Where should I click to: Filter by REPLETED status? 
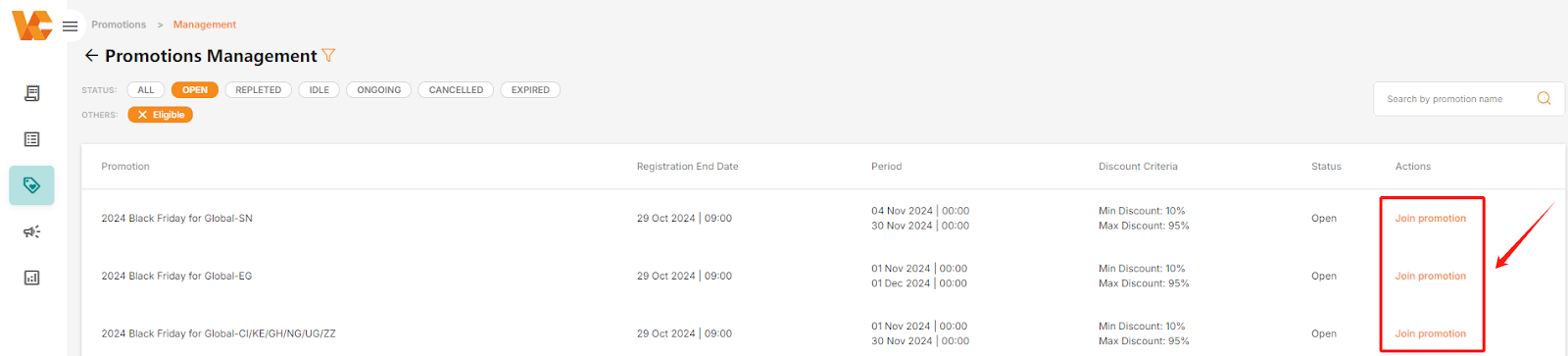click(259, 90)
